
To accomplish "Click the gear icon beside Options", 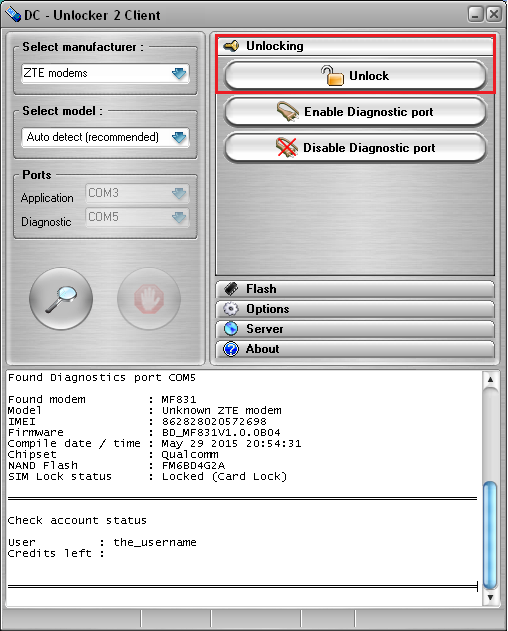I will click(231, 309).
